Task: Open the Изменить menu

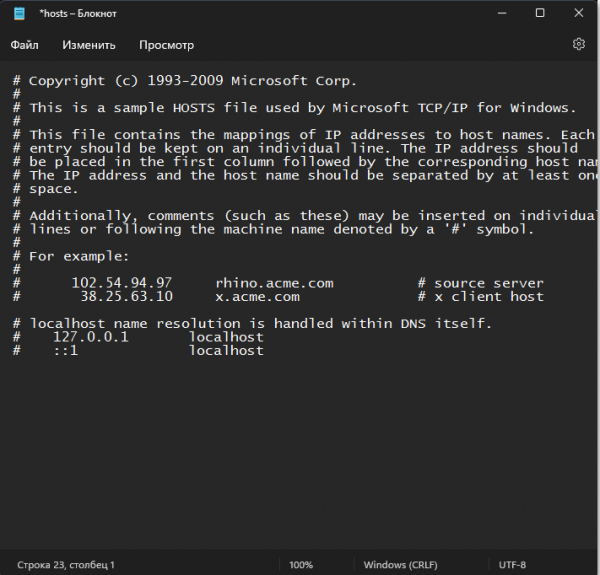Action: point(89,45)
